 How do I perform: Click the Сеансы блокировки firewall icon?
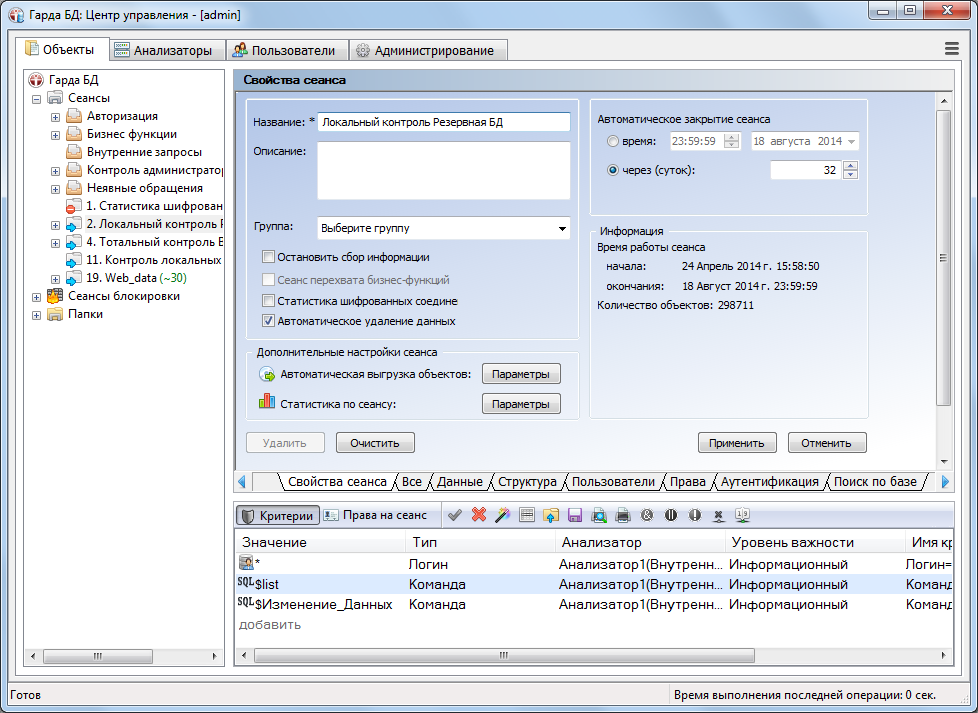(x=56, y=296)
